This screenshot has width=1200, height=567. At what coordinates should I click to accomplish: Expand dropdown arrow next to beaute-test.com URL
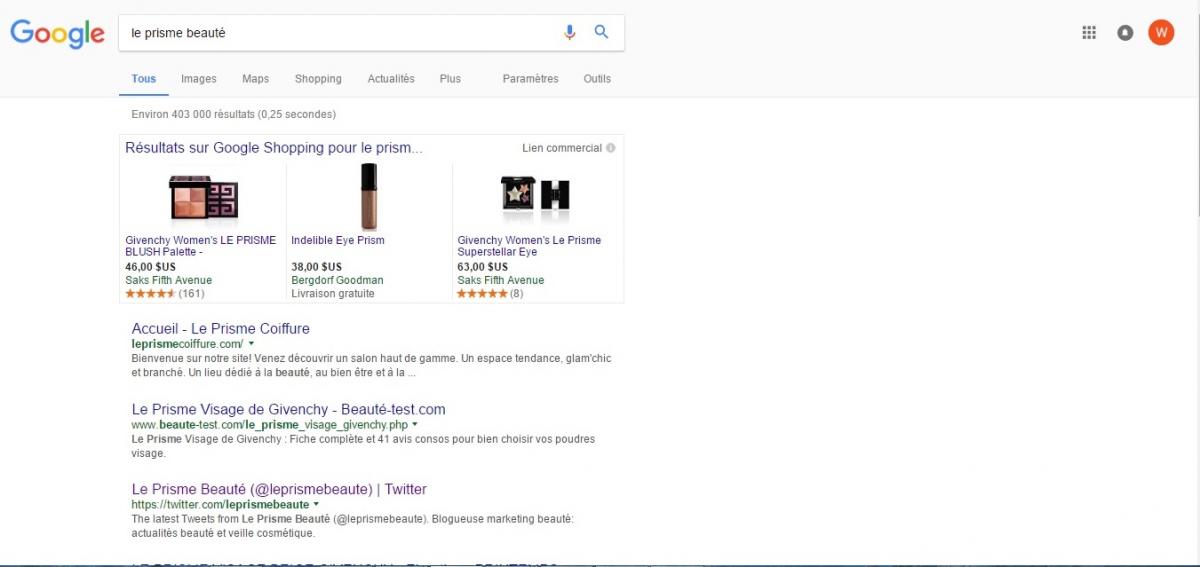click(414, 425)
